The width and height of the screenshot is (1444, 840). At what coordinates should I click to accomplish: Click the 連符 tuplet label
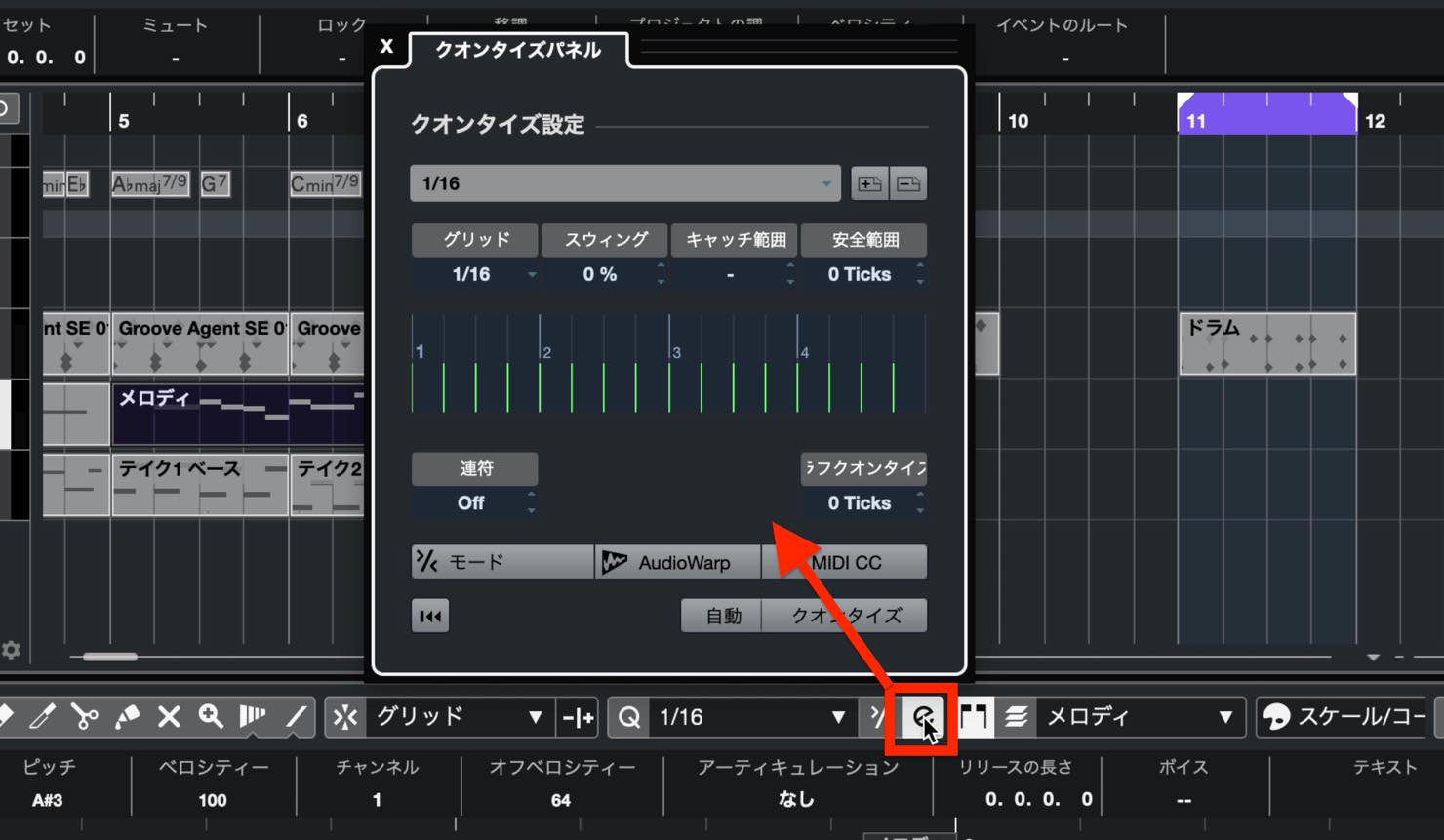475,468
